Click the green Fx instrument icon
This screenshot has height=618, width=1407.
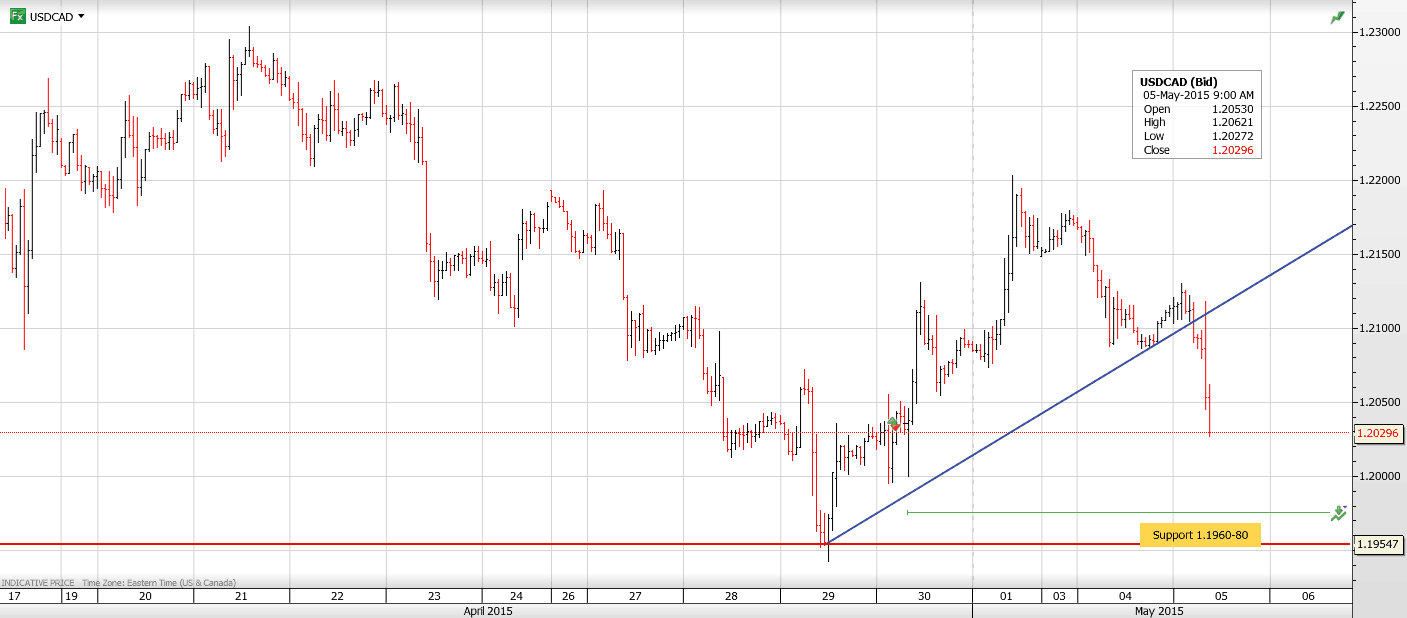point(16,16)
